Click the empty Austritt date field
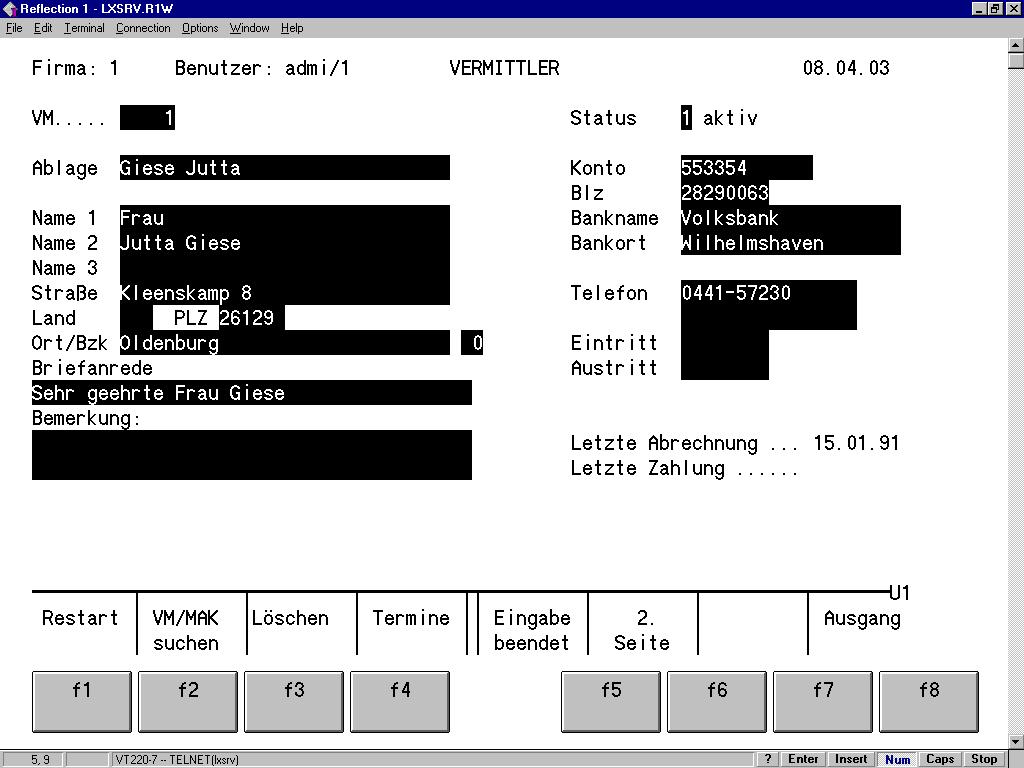 click(x=725, y=367)
